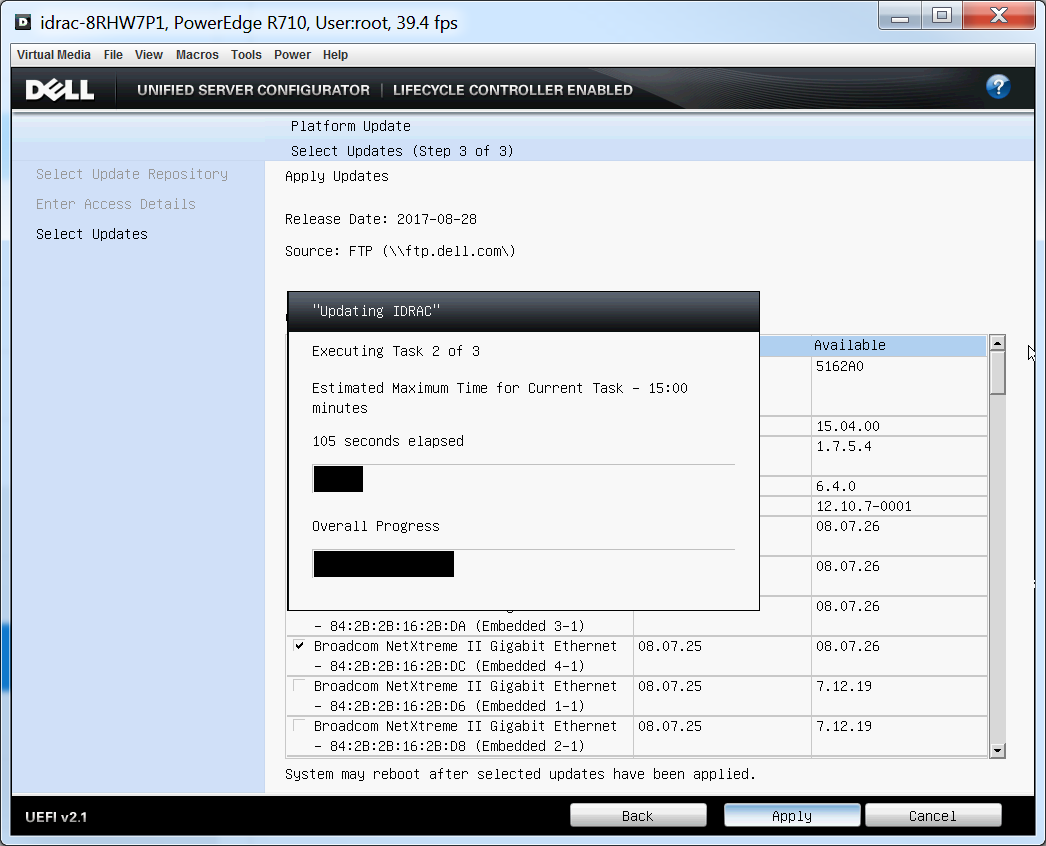Click available version 6.4.0

coord(836,486)
